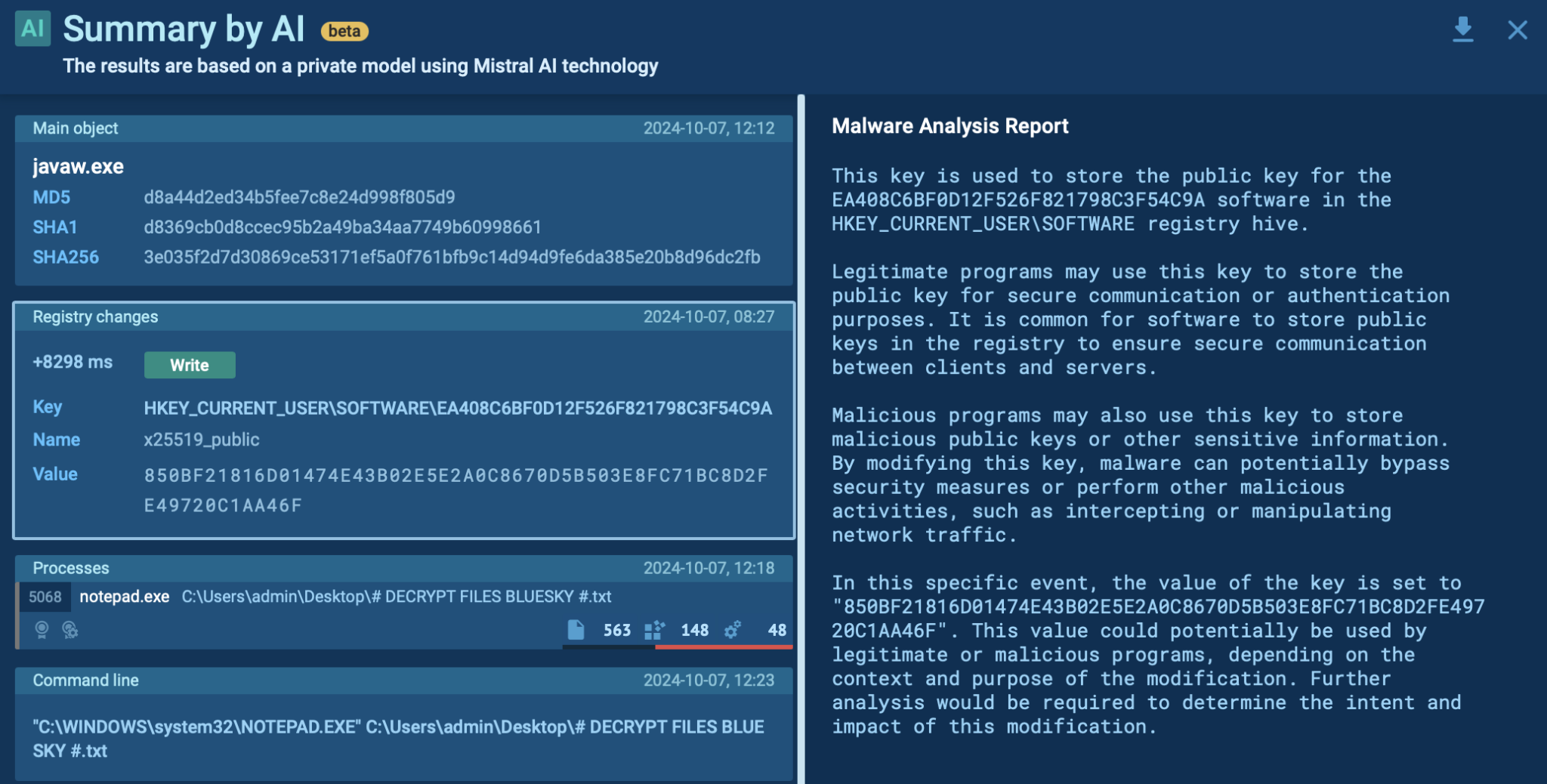Screen dimensions: 1547x784
Task: Open the Command line section header
Action: click(x=404, y=681)
